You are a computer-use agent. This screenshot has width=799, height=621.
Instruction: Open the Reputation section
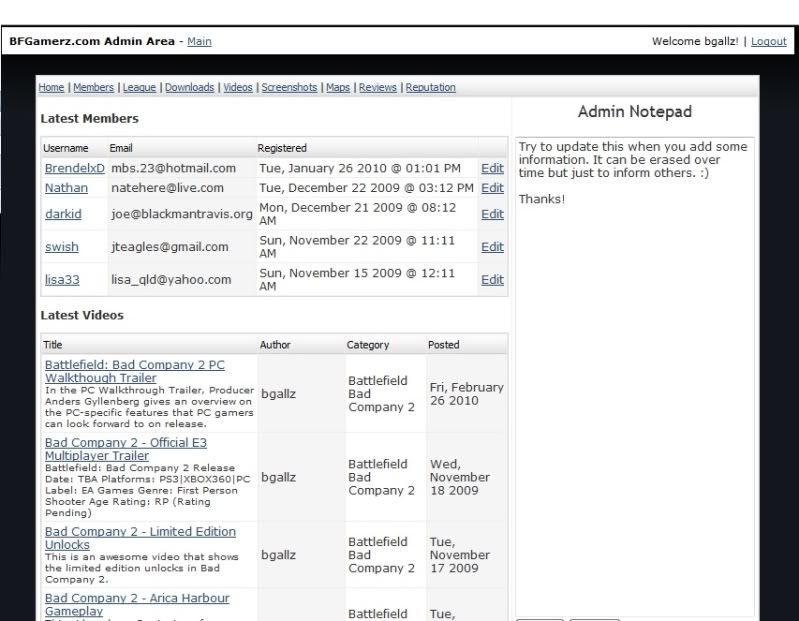[430, 87]
